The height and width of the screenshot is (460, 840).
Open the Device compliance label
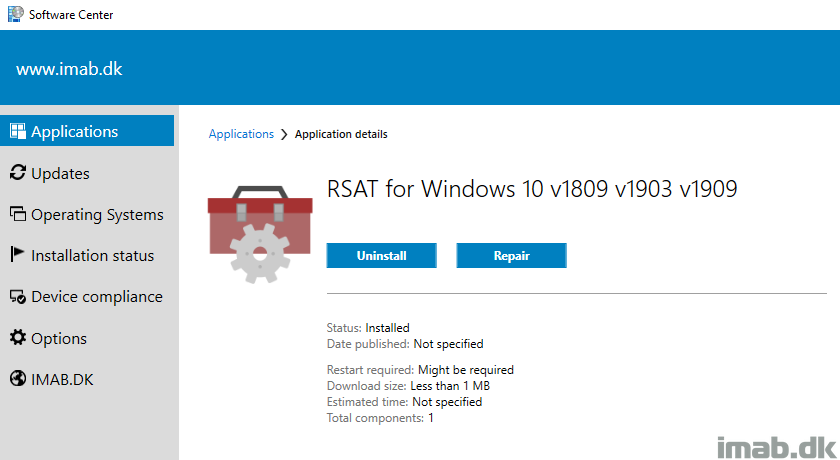coord(97,297)
